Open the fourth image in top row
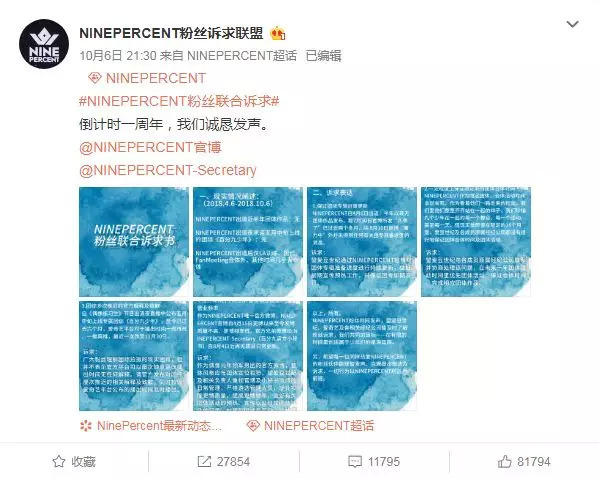The height and width of the screenshot is (479, 599). (x=476, y=242)
